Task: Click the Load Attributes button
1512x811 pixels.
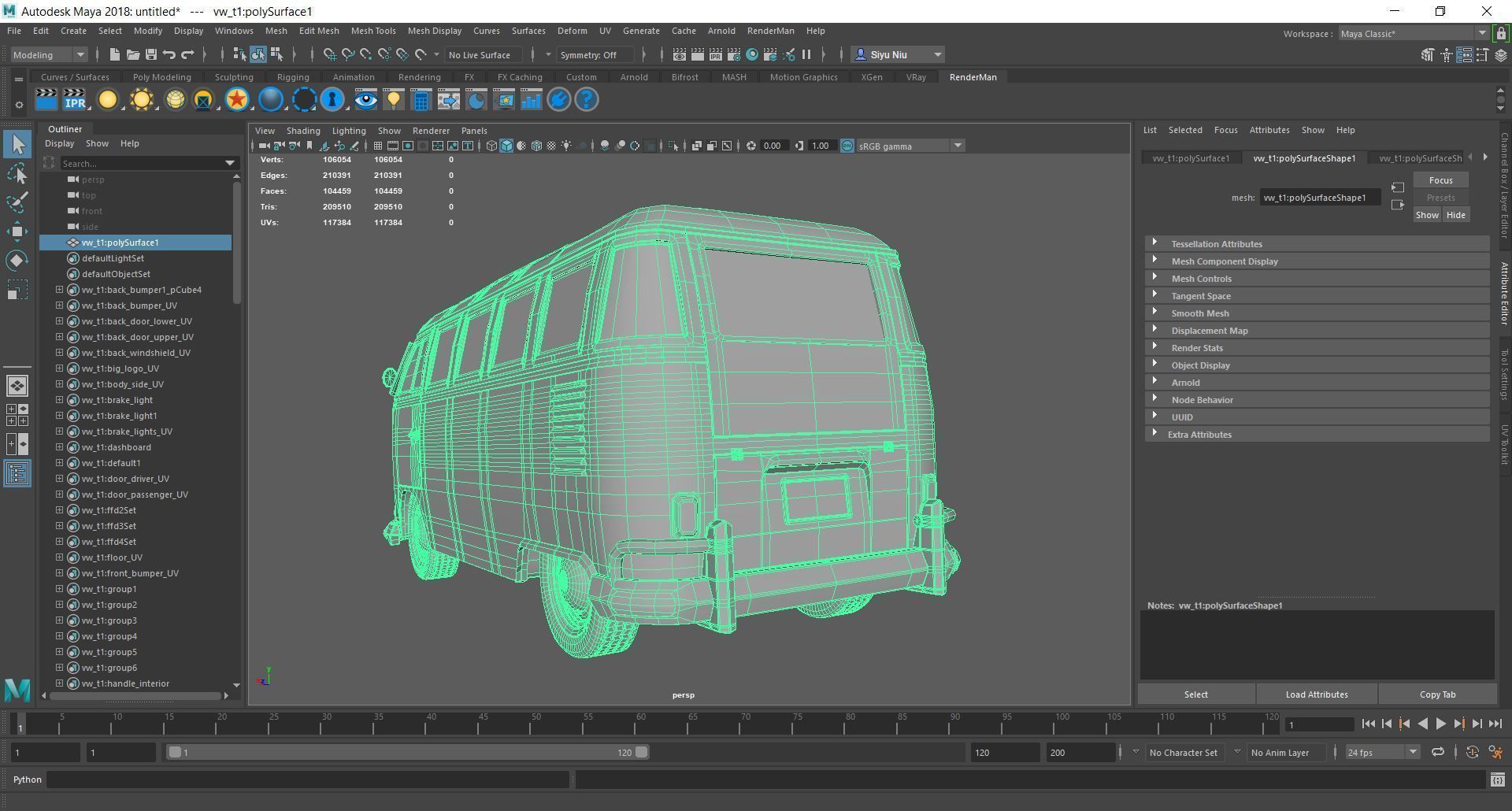Action: click(1317, 694)
